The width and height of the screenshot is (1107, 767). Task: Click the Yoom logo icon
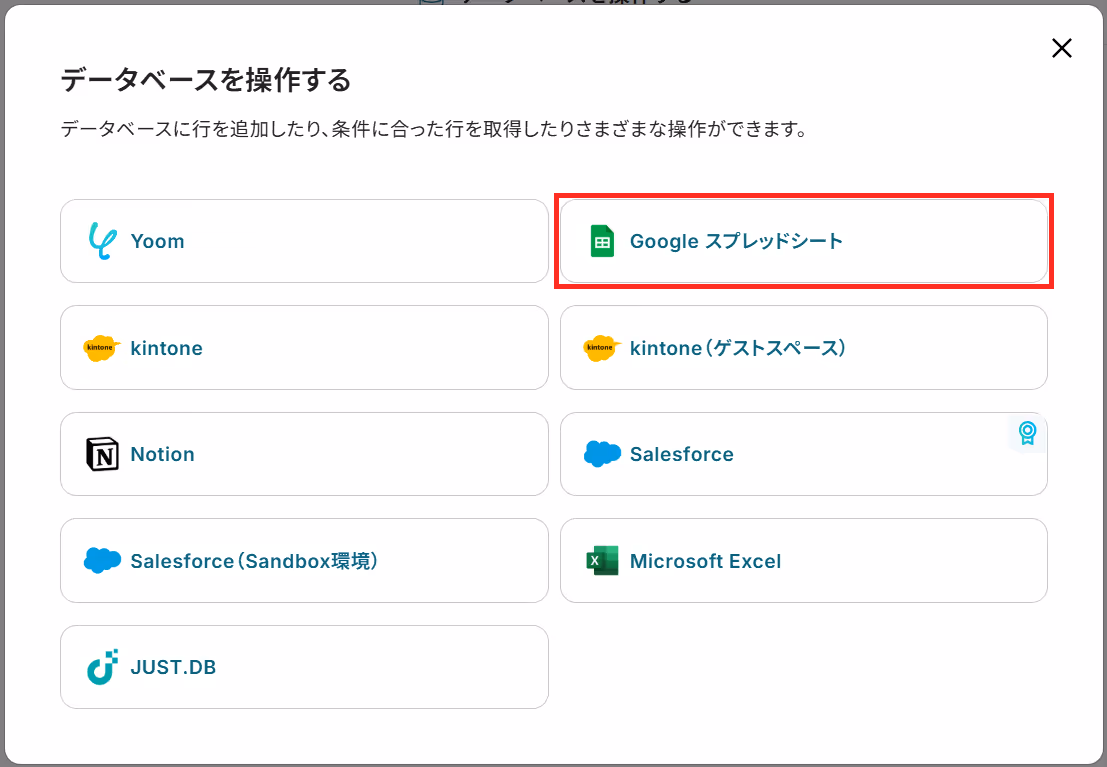click(x=102, y=241)
